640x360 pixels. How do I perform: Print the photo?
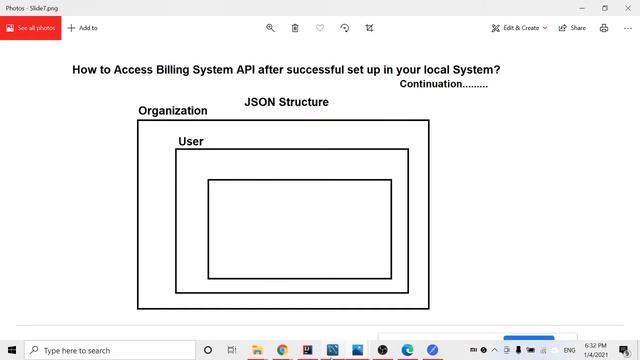click(x=604, y=28)
